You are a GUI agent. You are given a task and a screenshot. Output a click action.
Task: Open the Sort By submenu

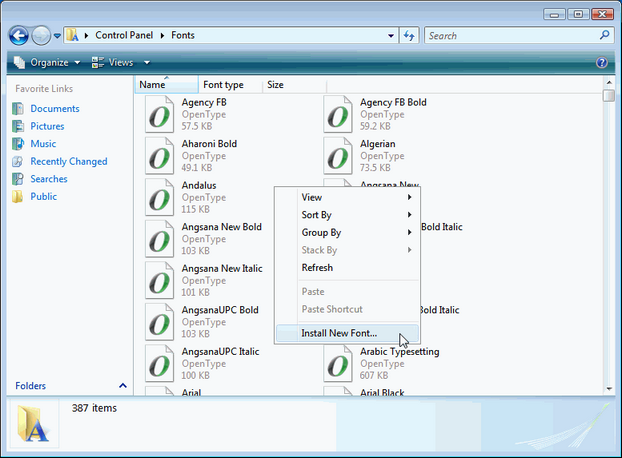coord(347,215)
